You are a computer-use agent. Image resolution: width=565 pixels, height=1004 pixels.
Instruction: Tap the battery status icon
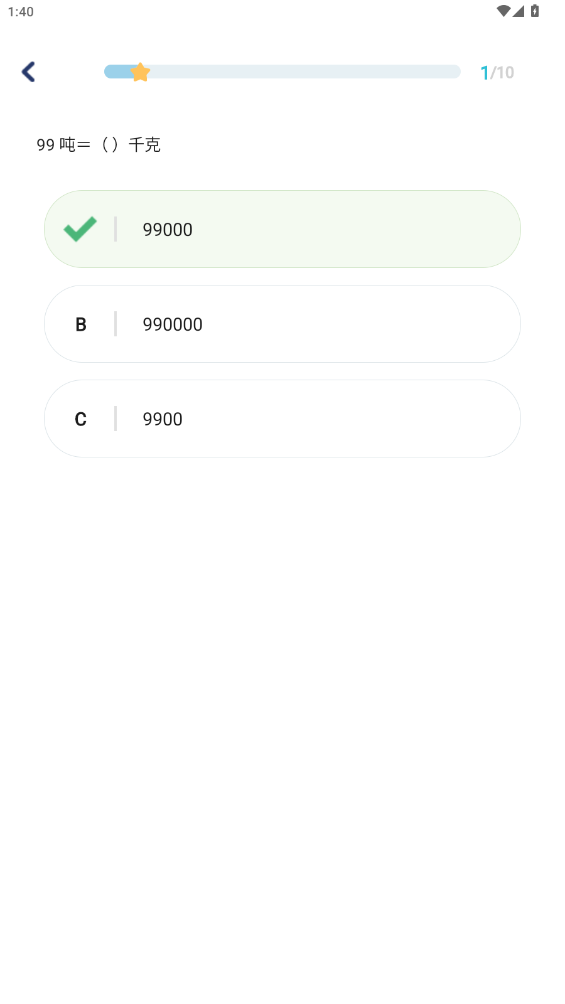point(535,11)
